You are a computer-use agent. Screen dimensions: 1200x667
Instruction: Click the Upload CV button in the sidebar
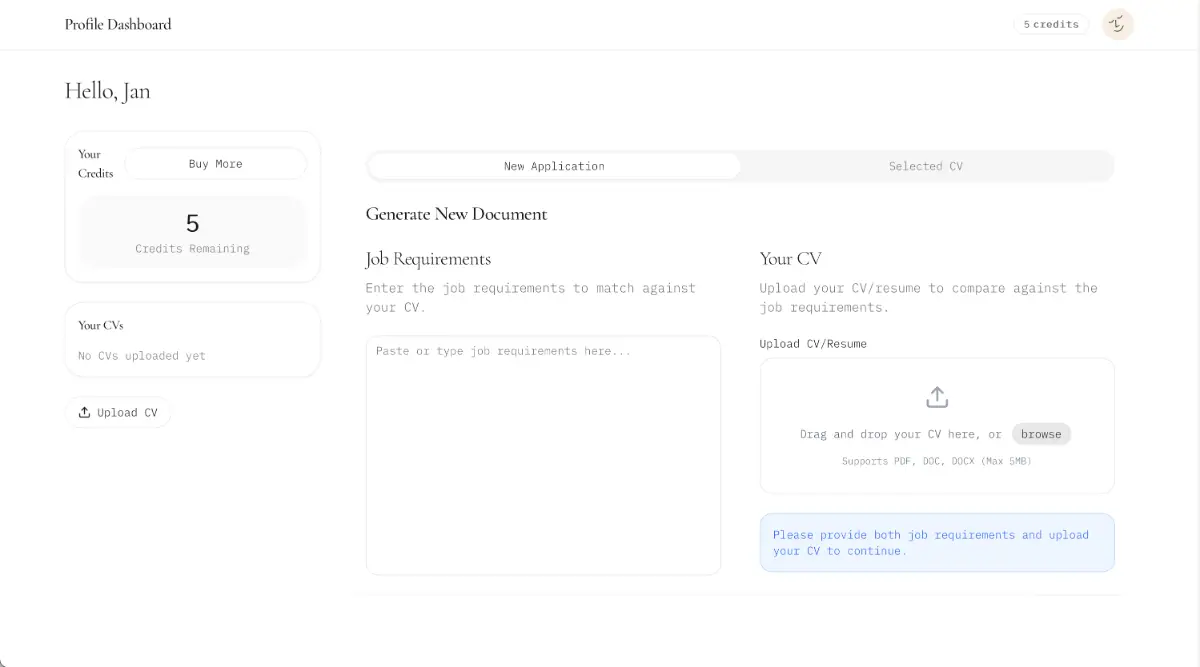click(x=118, y=412)
